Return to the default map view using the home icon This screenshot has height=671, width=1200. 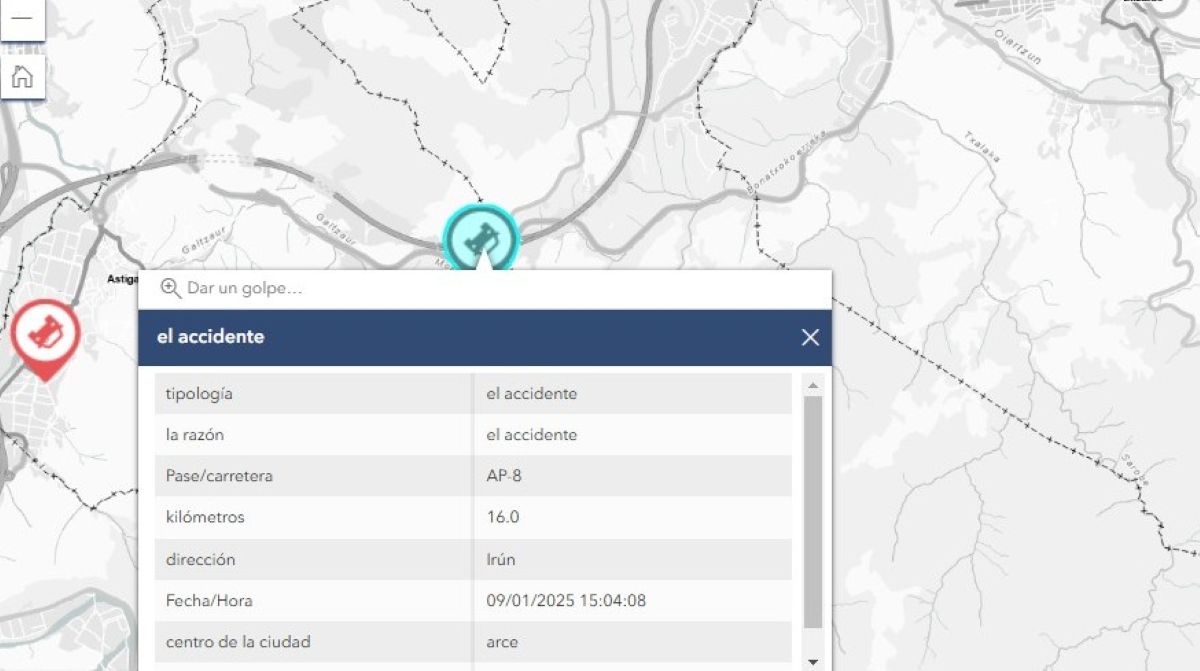(x=22, y=77)
